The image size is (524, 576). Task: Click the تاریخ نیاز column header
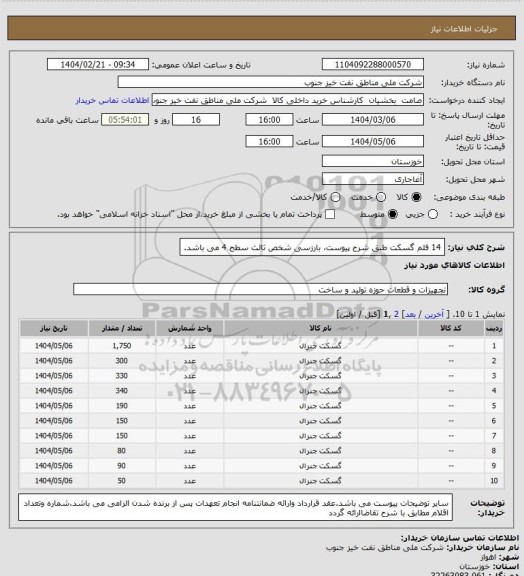tap(54, 328)
